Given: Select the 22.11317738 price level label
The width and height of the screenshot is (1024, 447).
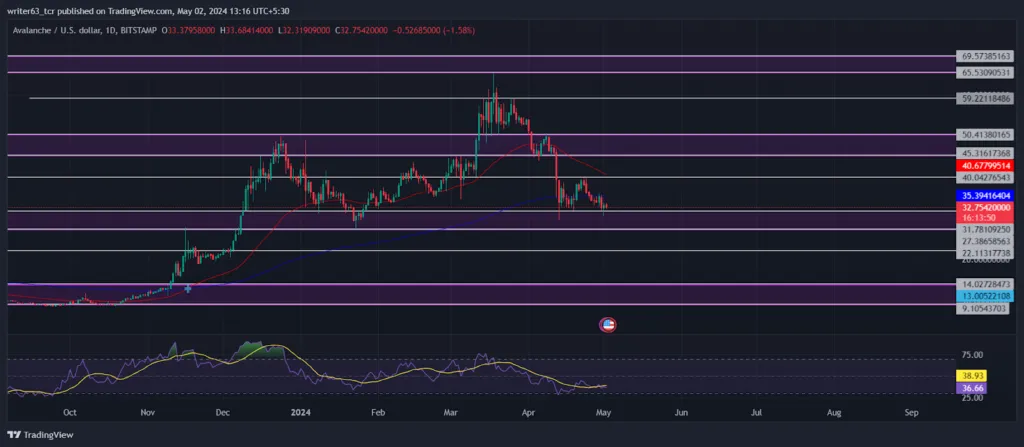Looking at the screenshot, I should (984, 253).
